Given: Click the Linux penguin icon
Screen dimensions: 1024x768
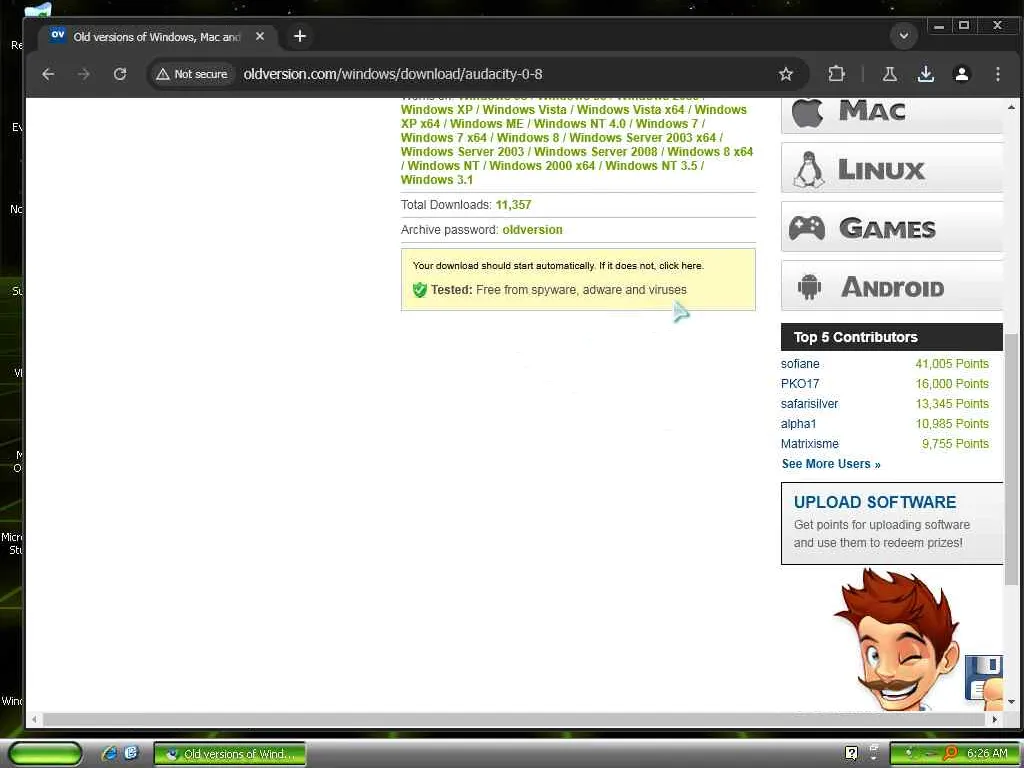Looking at the screenshot, I should click(808, 169).
